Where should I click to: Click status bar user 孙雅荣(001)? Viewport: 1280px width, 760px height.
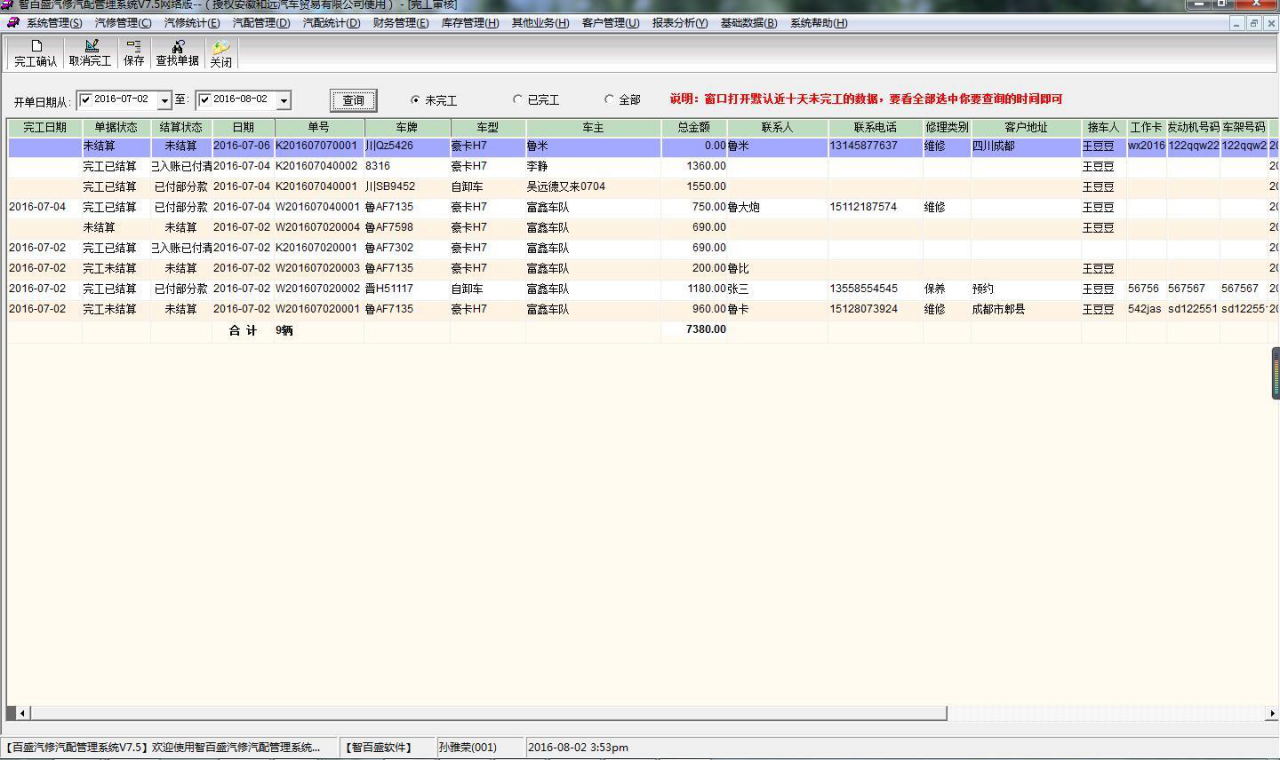coord(468,747)
